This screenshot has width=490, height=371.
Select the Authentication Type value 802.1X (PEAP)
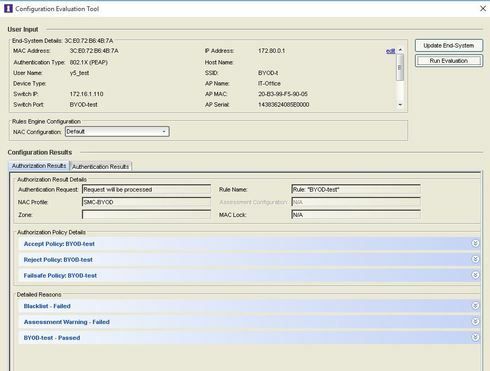89,62
